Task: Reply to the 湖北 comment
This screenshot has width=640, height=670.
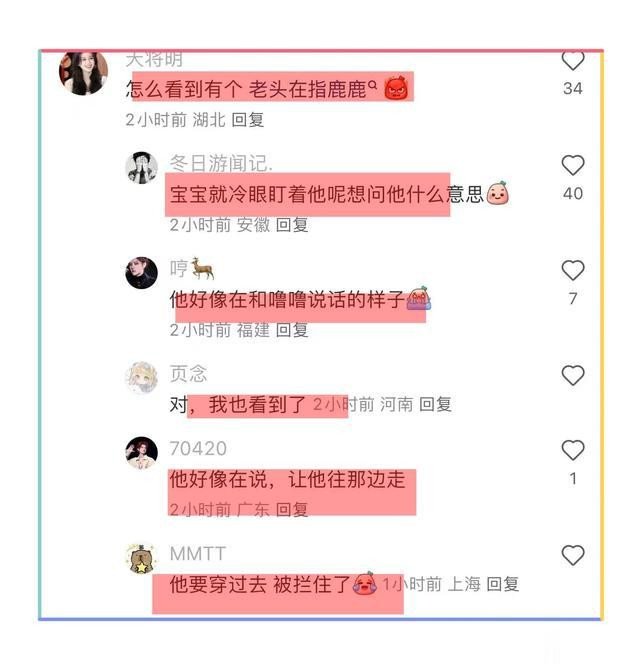Action: point(247,120)
